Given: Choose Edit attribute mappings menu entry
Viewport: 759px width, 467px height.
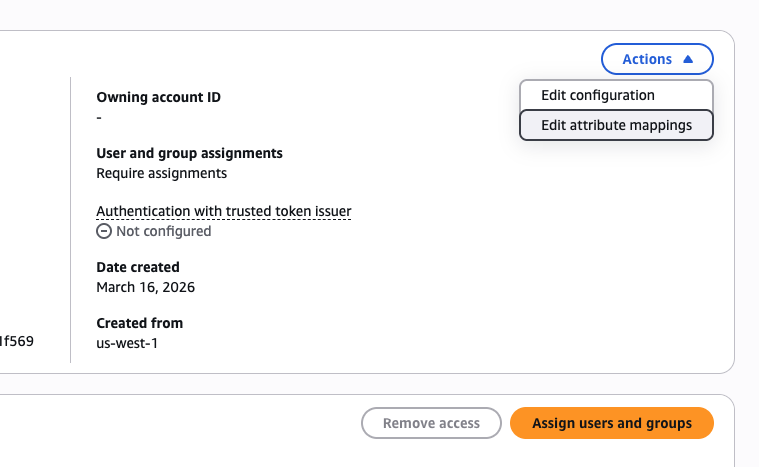Looking at the screenshot, I should coord(616,125).
